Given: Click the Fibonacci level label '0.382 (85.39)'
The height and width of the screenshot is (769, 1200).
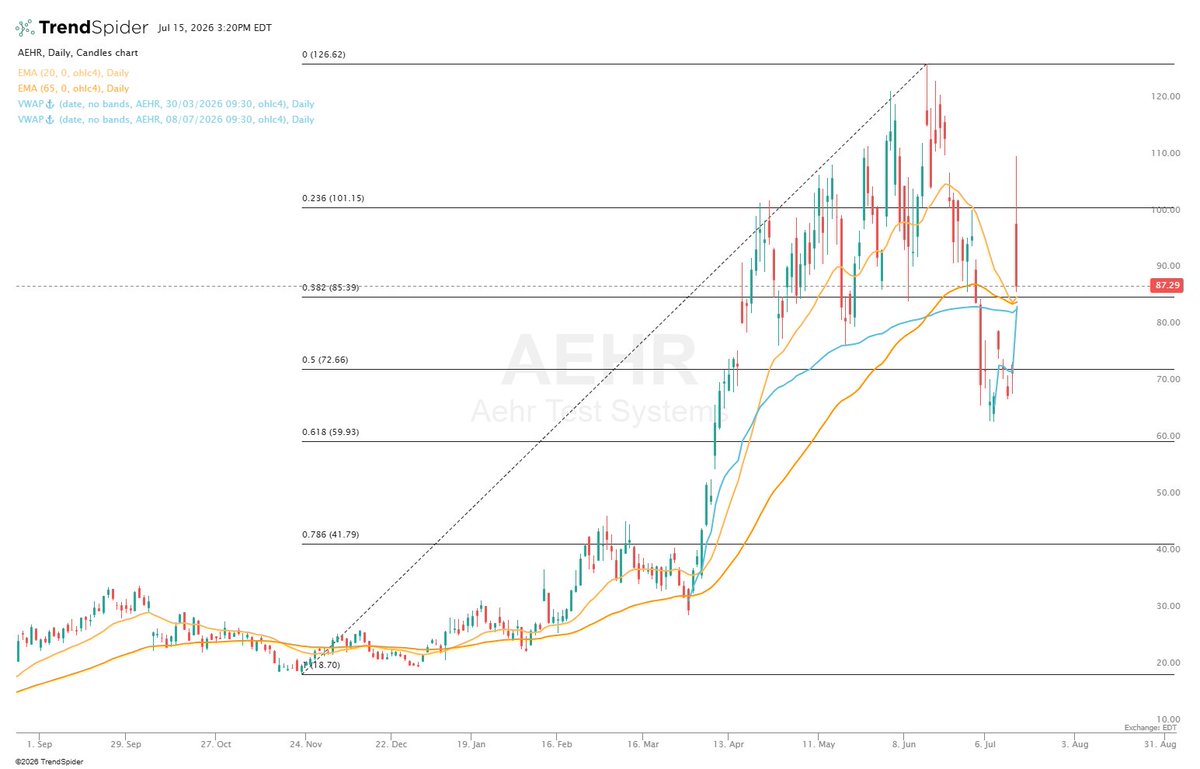Looking at the screenshot, I should (331, 288).
